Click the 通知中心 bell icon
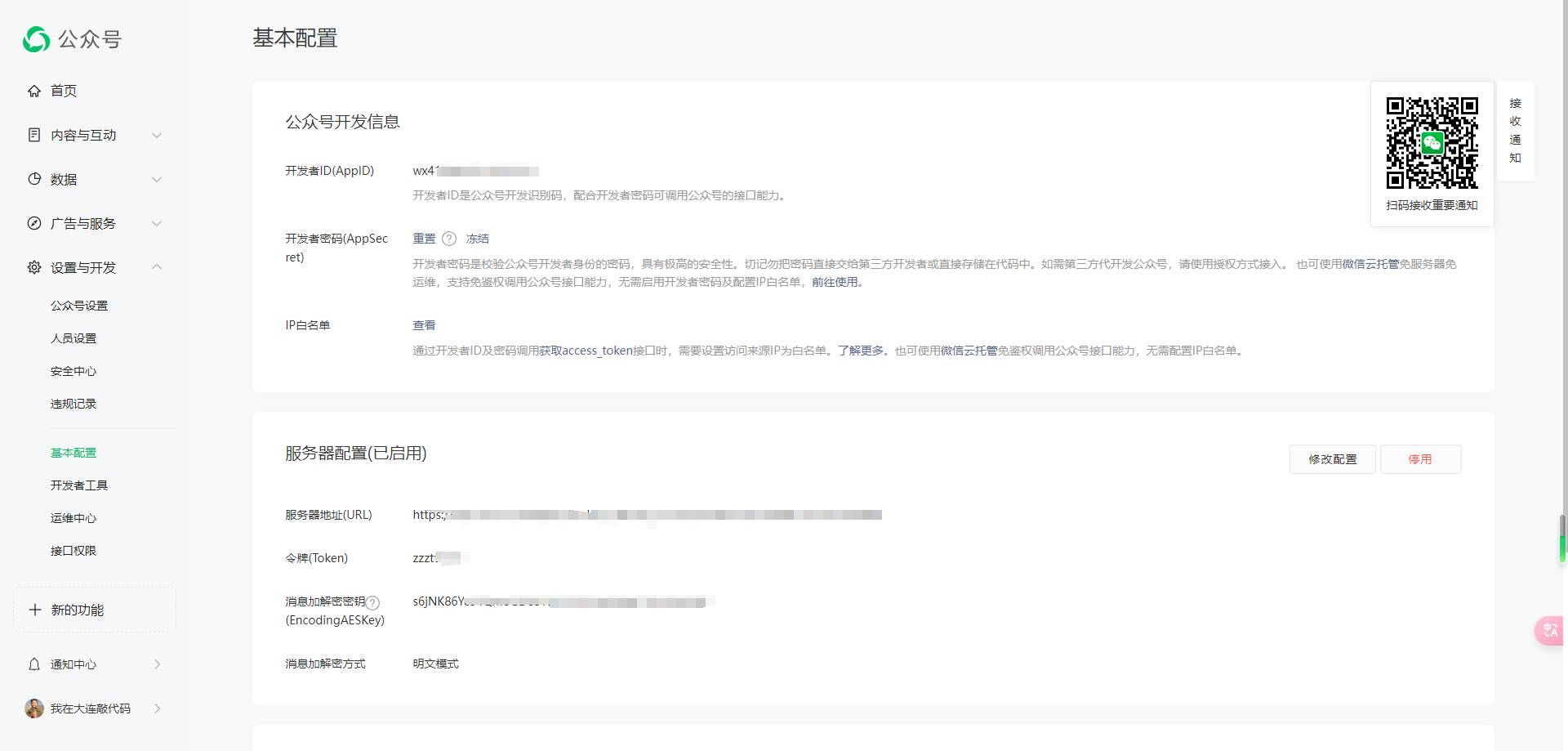Screen dimensions: 1568x751 34,664
